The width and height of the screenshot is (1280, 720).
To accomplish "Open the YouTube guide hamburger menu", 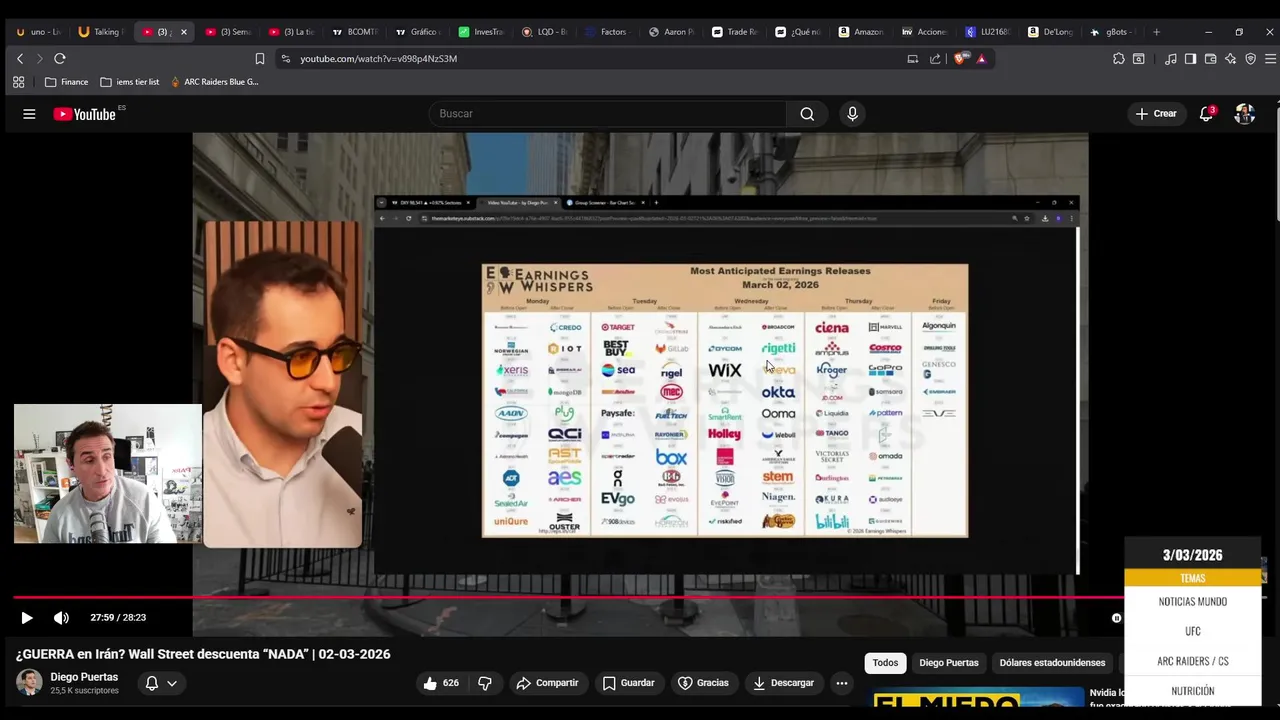I will pos(29,114).
